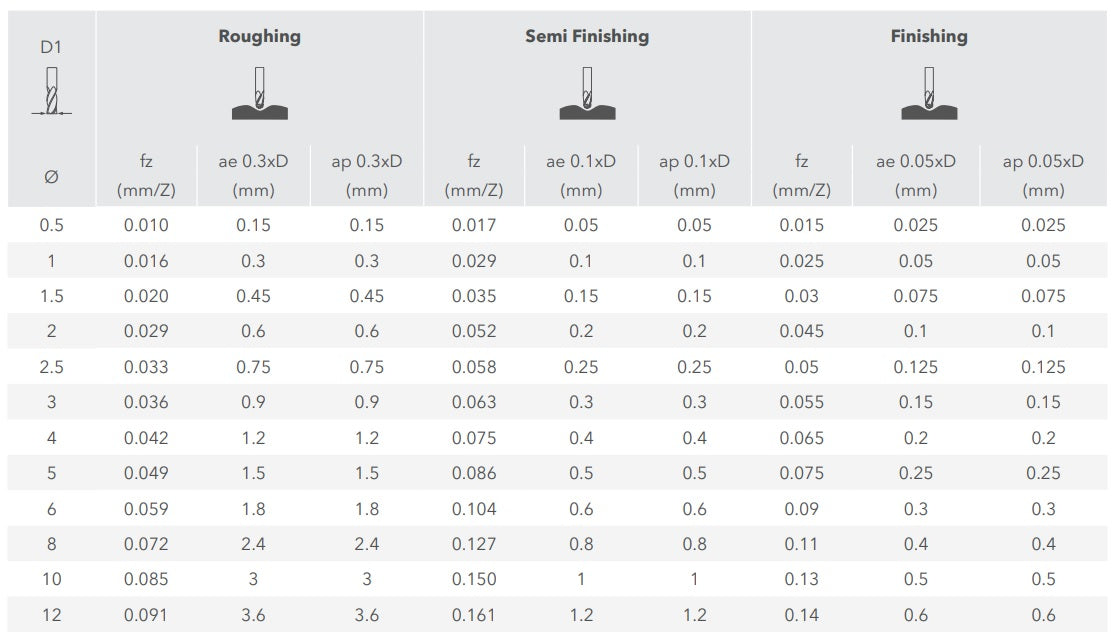1118x640 pixels.
Task: Click roughing ae value 3.6
Action: 253,615
